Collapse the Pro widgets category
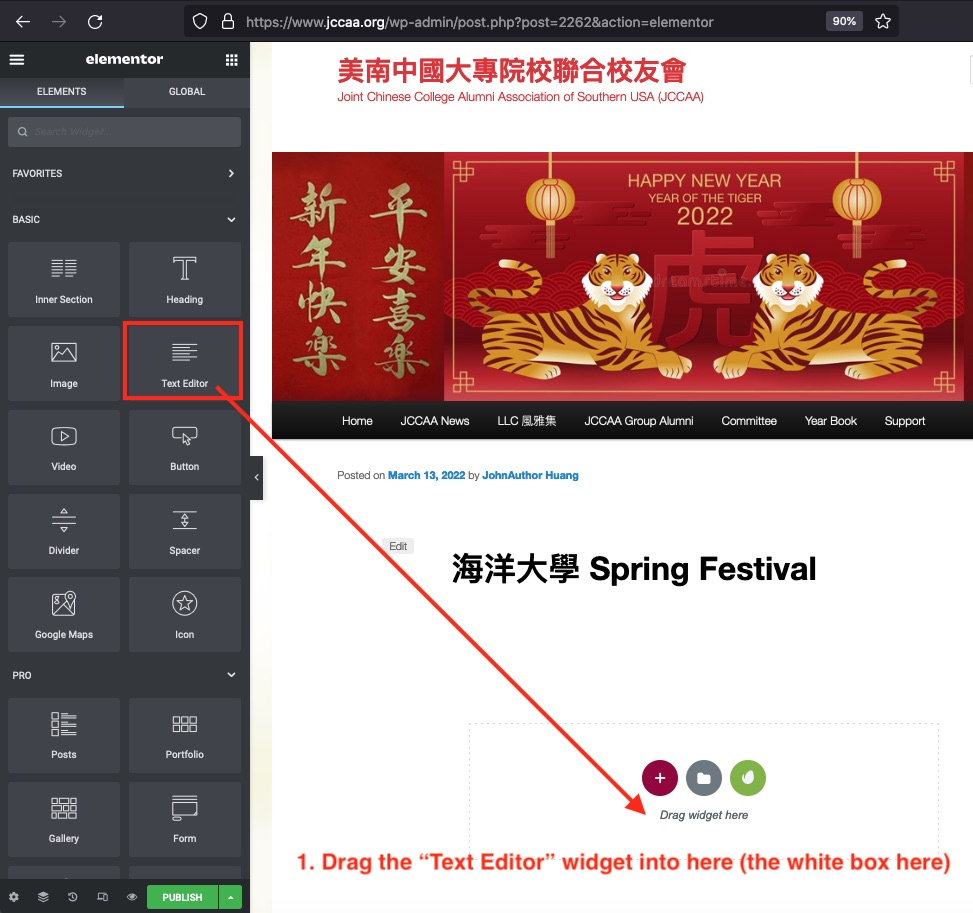The height and width of the screenshot is (913, 973). coord(124,675)
